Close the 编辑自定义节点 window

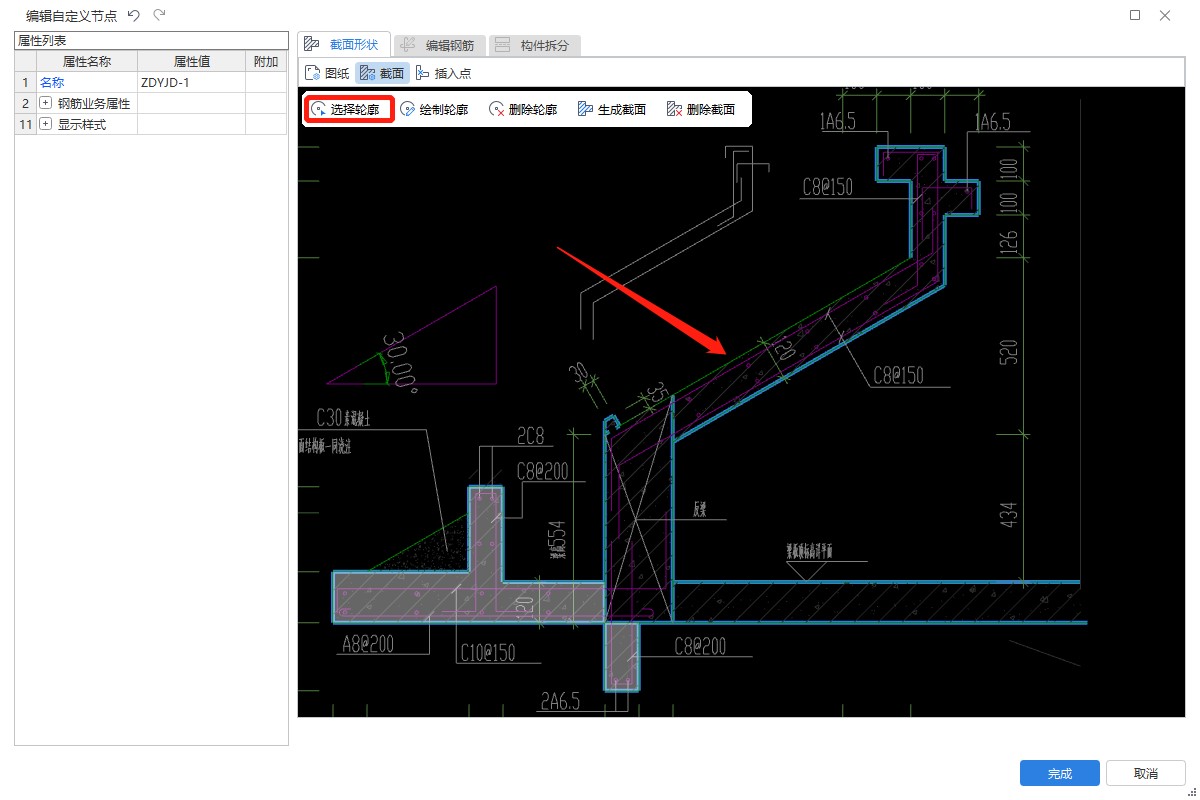click(x=1165, y=15)
